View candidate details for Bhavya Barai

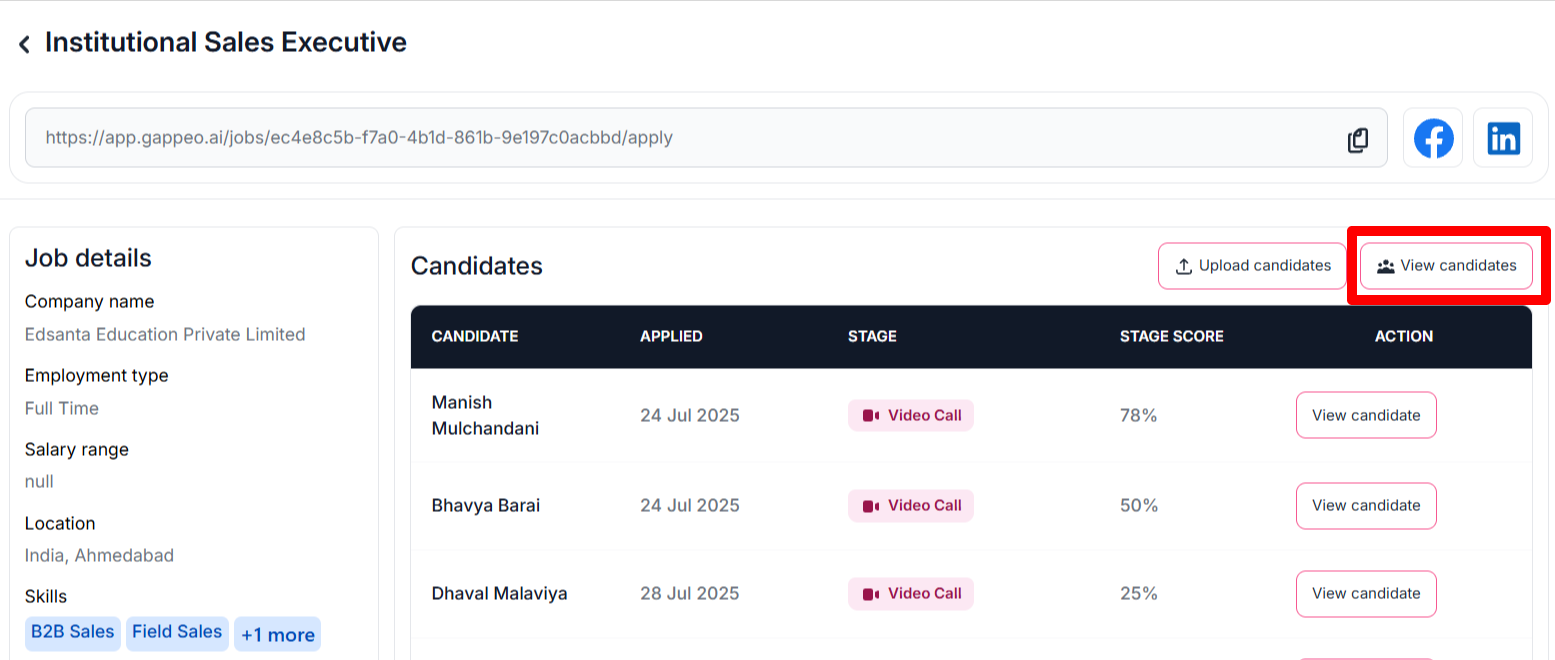[x=1366, y=506]
